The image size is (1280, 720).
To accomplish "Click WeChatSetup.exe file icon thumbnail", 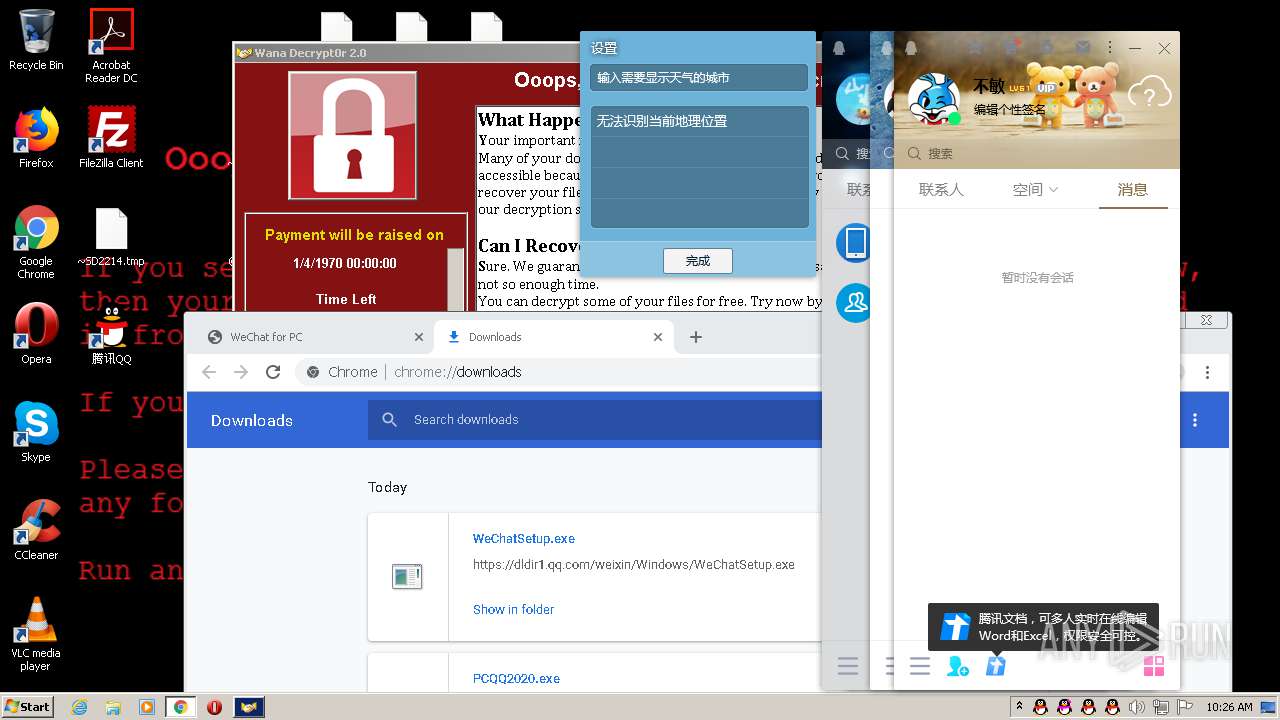I will (407, 577).
